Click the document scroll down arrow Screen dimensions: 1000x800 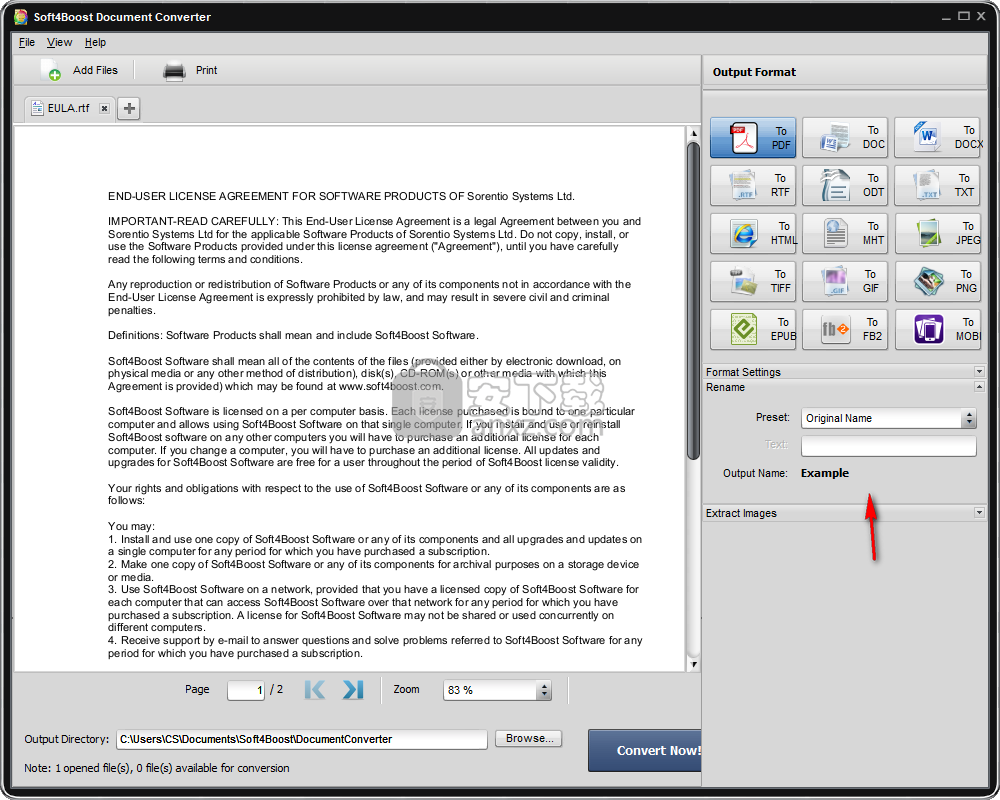(x=693, y=665)
